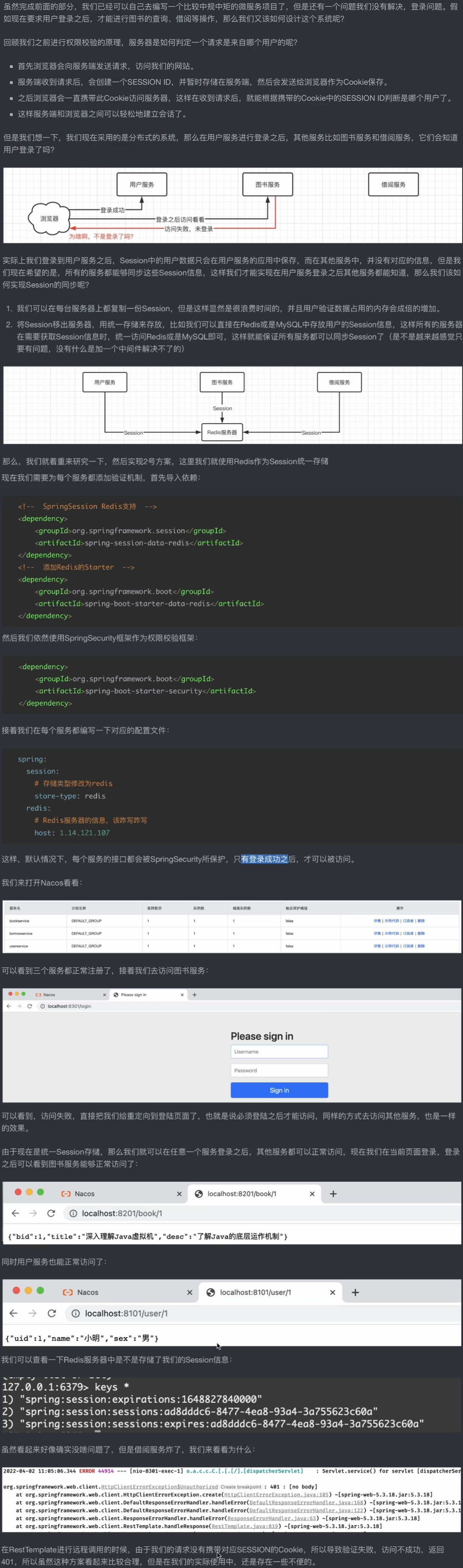This screenshot has height=1568, width=463.
Task: Focus the Password input field
Action: tap(279, 1070)
